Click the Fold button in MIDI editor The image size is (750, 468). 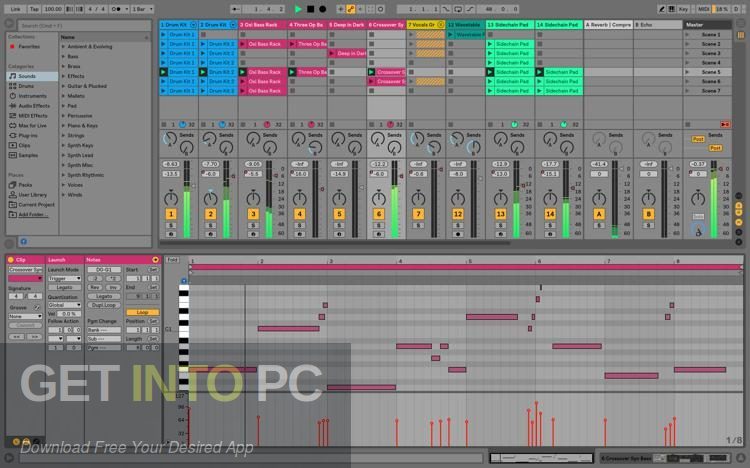pos(172,260)
